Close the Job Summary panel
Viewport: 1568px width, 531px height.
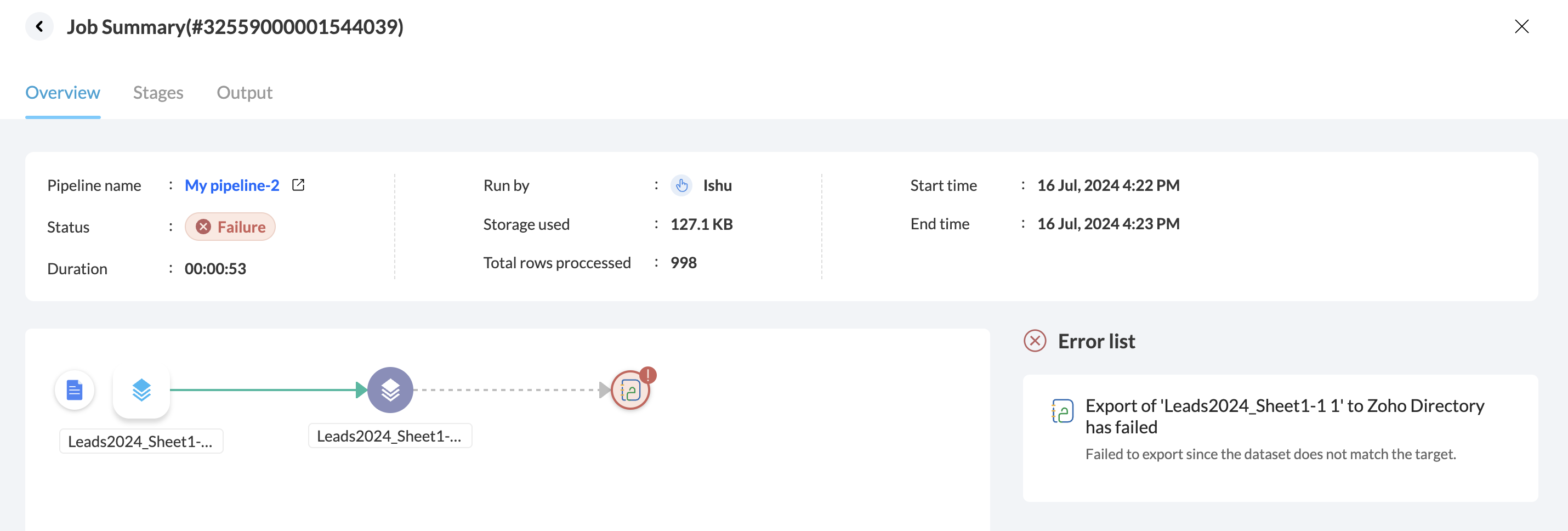(x=1521, y=27)
